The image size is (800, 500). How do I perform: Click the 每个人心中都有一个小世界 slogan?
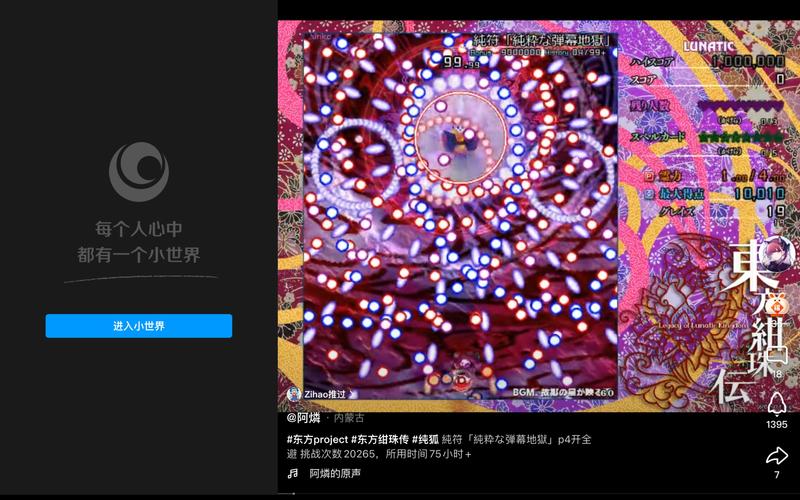tap(139, 242)
